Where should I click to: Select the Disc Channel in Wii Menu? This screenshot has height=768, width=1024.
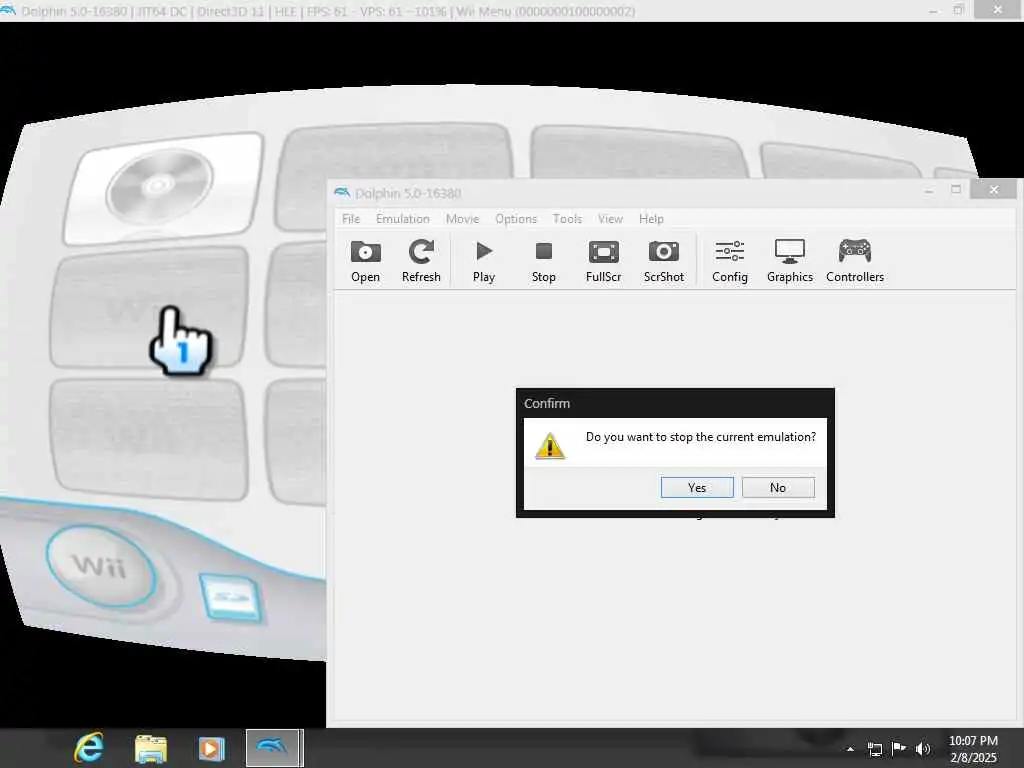click(x=163, y=187)
